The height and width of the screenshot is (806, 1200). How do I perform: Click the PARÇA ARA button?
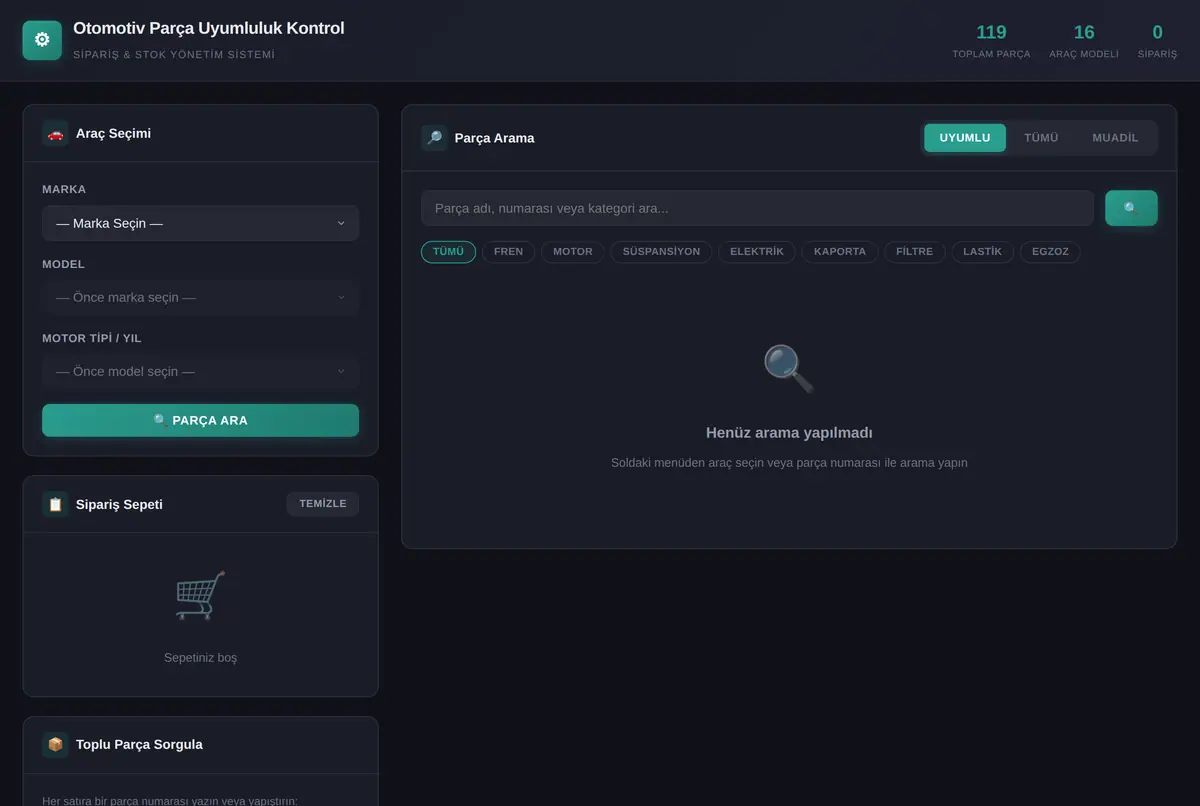point(200,420)
